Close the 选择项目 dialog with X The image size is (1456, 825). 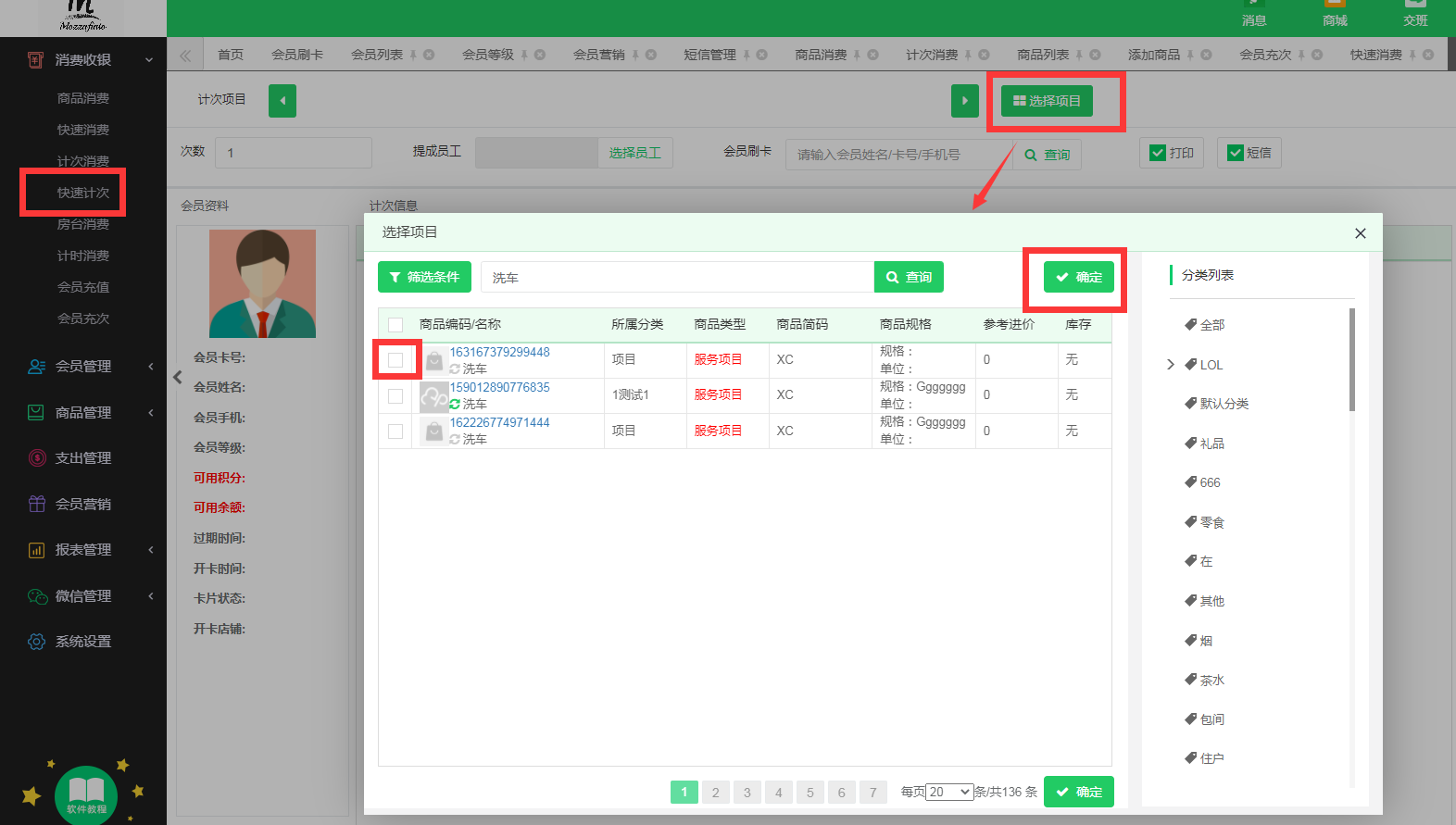[1360, 233]
